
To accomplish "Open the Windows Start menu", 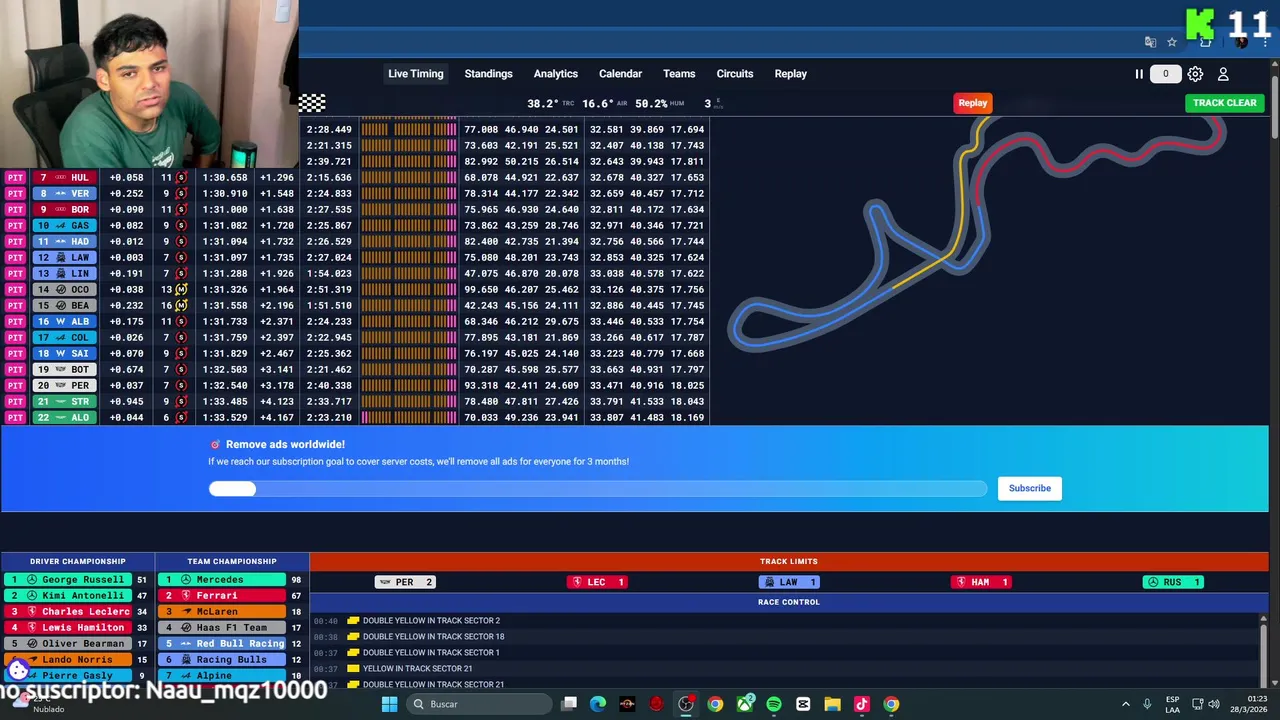I will tap(389, 704).
